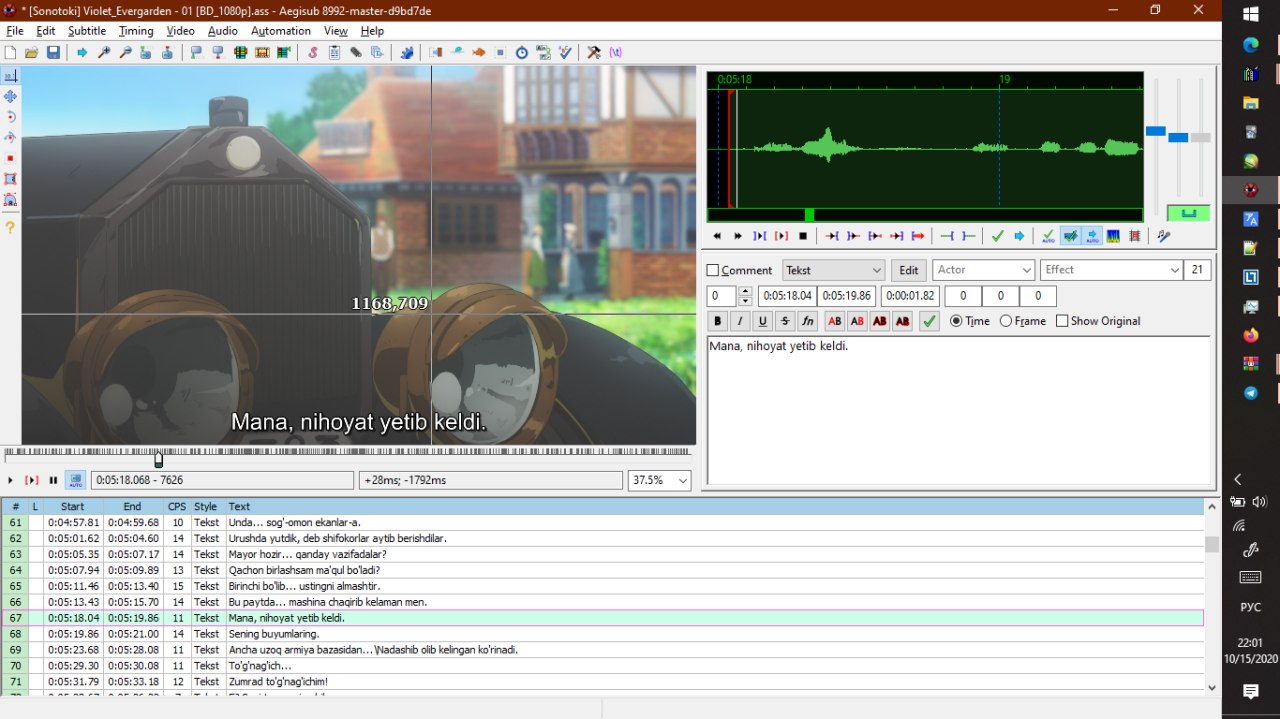Select the Rectangle Clip video tool
Screen dimensions: 1280x719
click(10, 179)
